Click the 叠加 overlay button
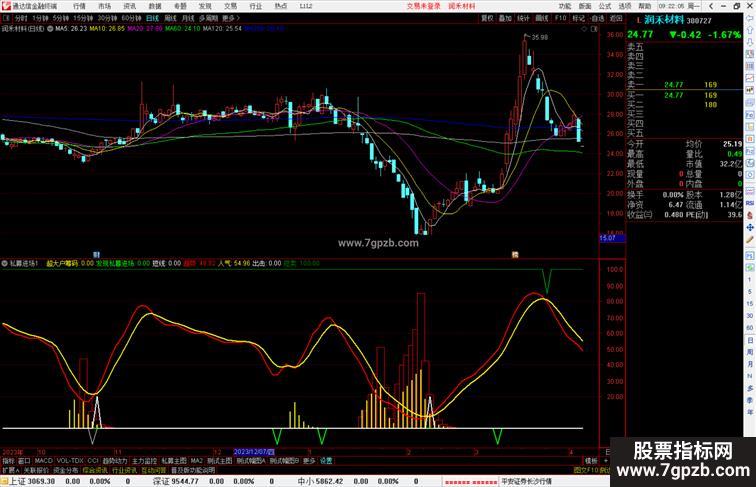Screen dimensions: 756x487 coord(505,18)
